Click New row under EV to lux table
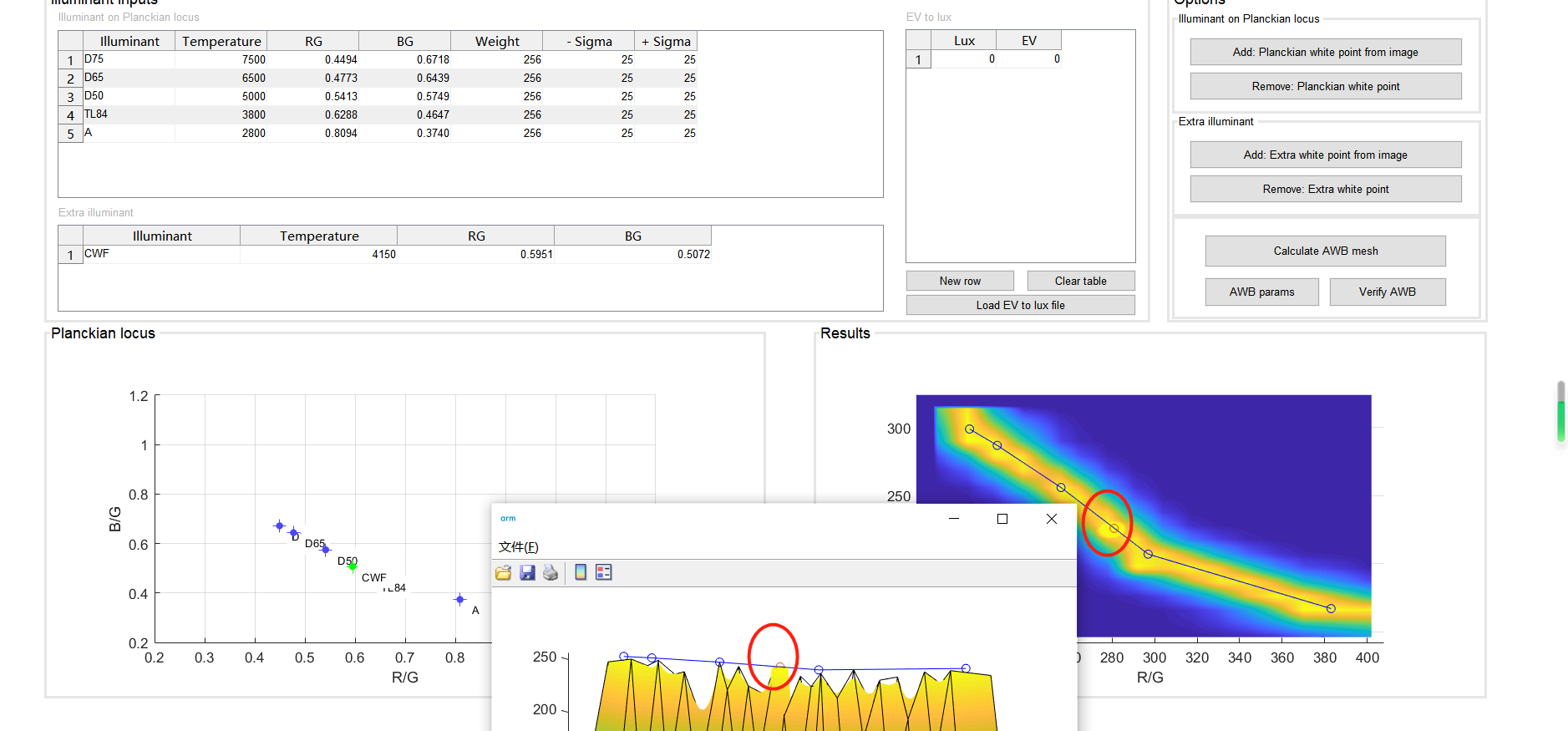1568x731 pixels. click(960, 281)
